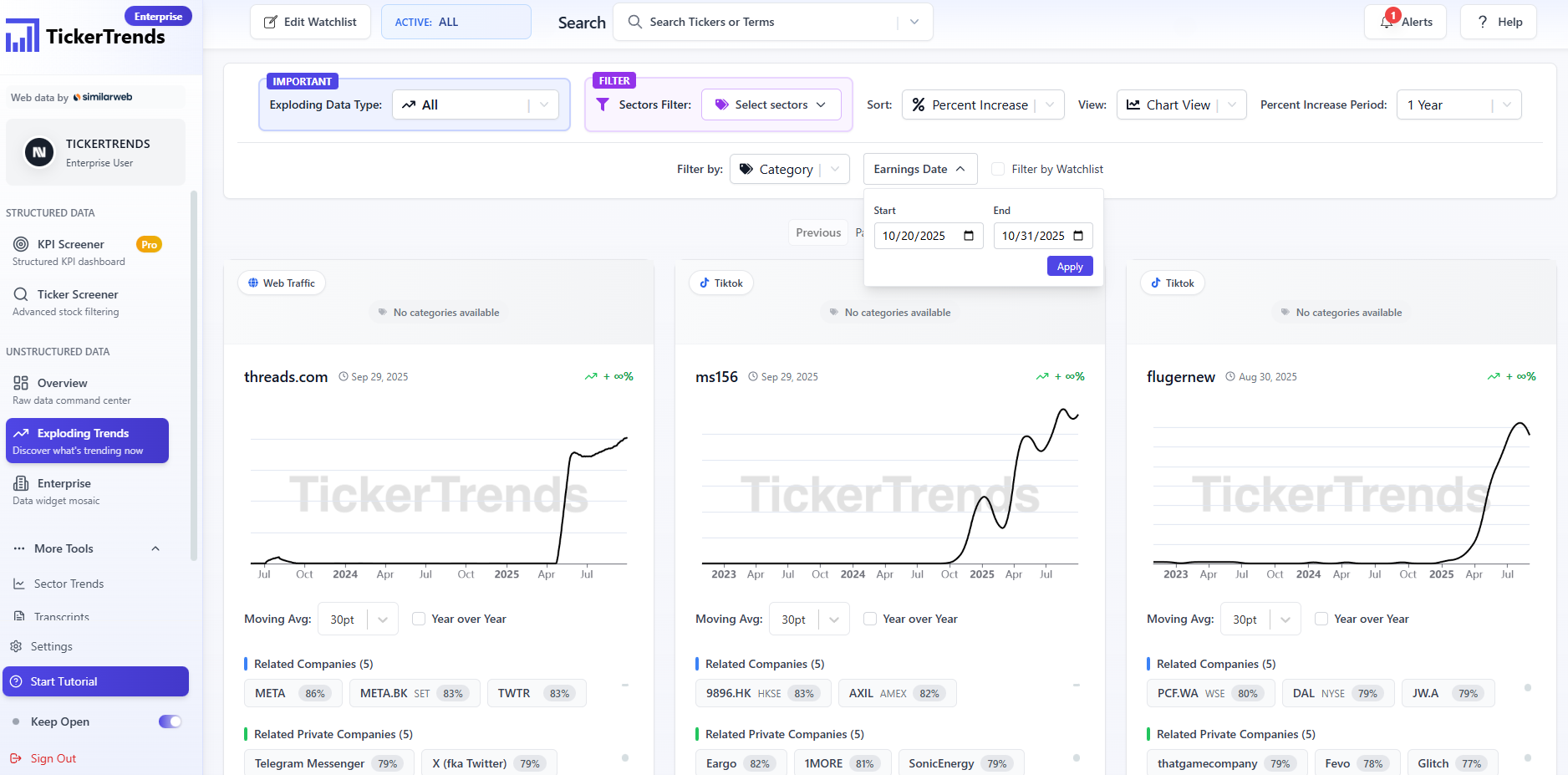Check Year over Year for threads.com
This screenshot has height=775, width=1568.
419,619
